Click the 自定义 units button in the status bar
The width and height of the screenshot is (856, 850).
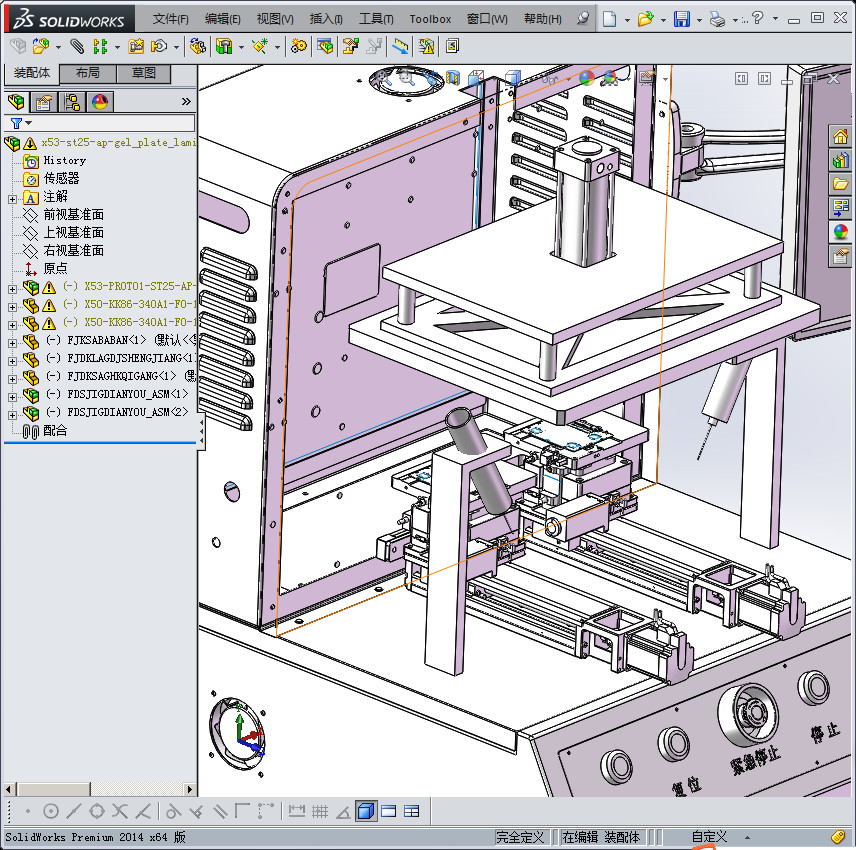tap(709, 837)
